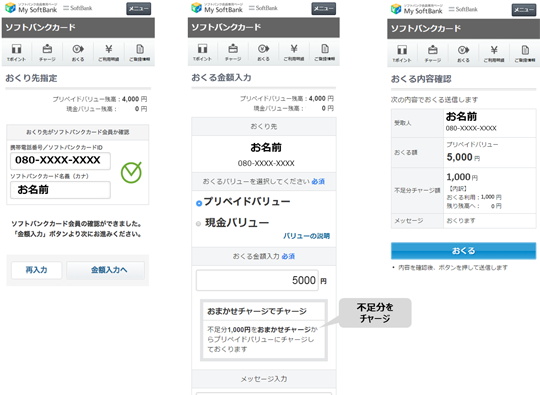The width and height of the screenshot is (540, 395).
Task: Click the おくる金額入力 page heading
Action: pyautogui.click(x=221, y=77)
